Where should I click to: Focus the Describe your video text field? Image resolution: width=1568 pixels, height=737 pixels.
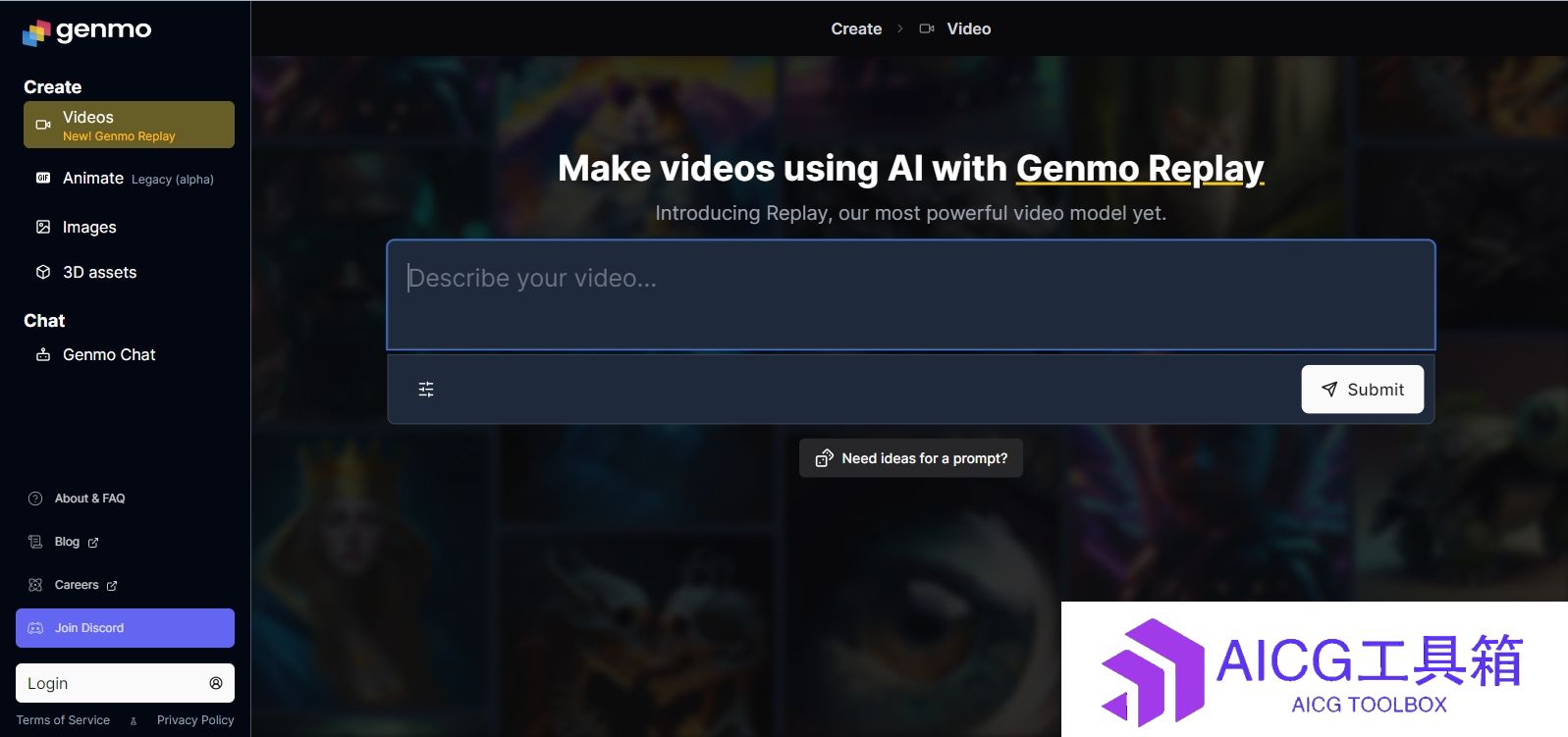(911, 294)
